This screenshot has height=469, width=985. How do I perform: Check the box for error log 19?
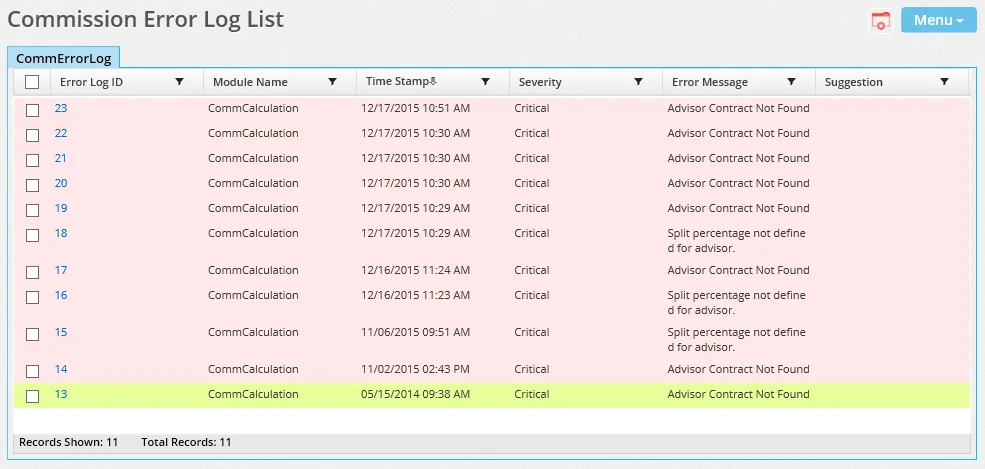tap(32, 210)
